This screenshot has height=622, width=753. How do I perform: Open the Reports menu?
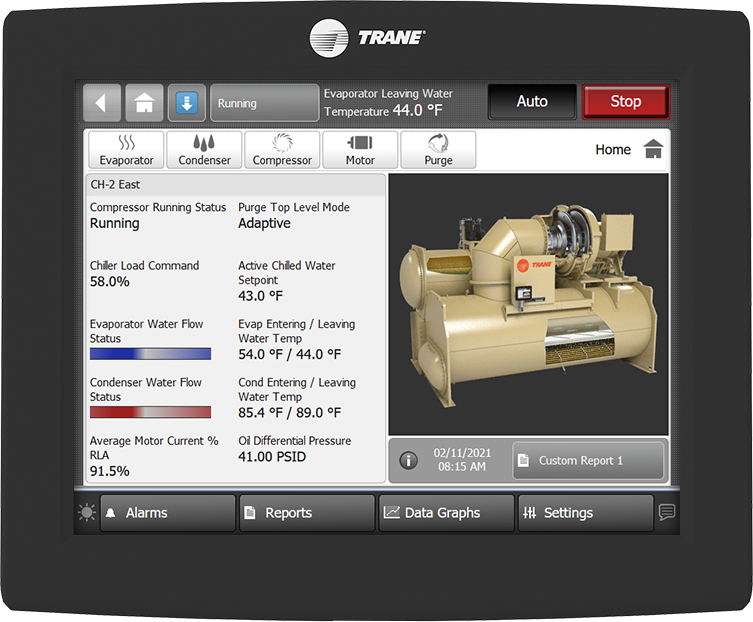tap(307, 513)
